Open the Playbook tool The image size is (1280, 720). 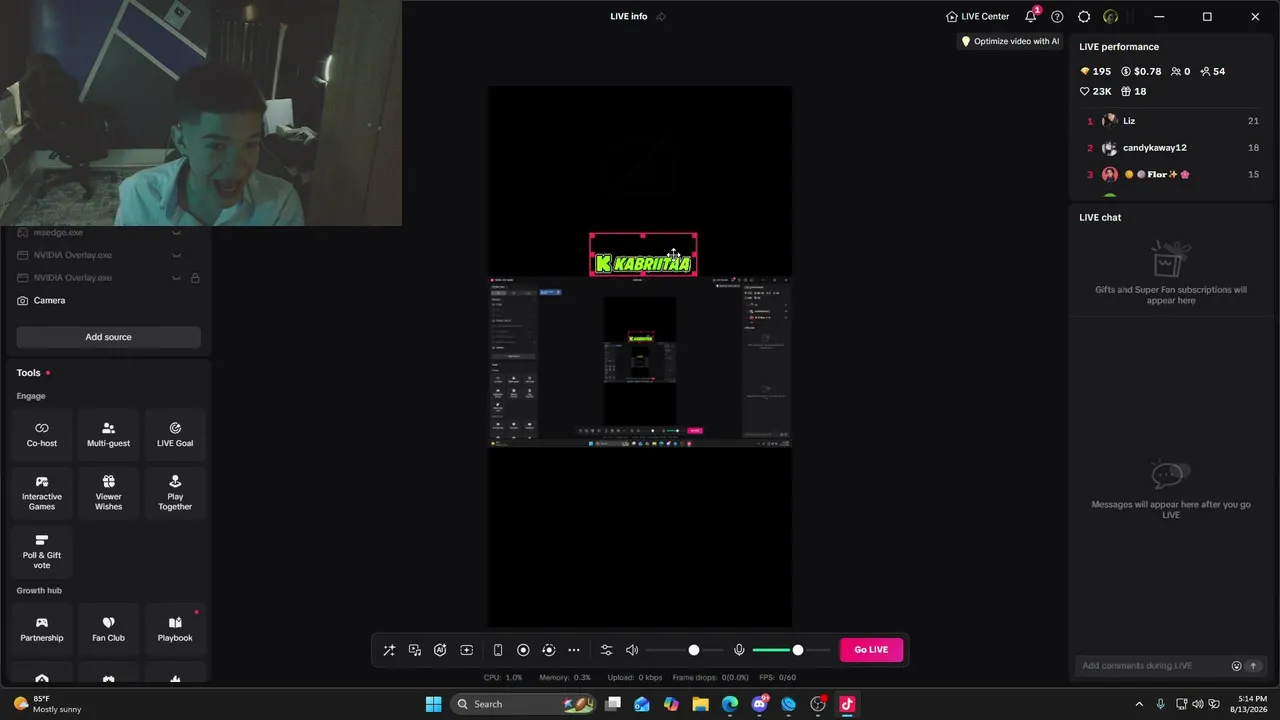click(175, 629)
